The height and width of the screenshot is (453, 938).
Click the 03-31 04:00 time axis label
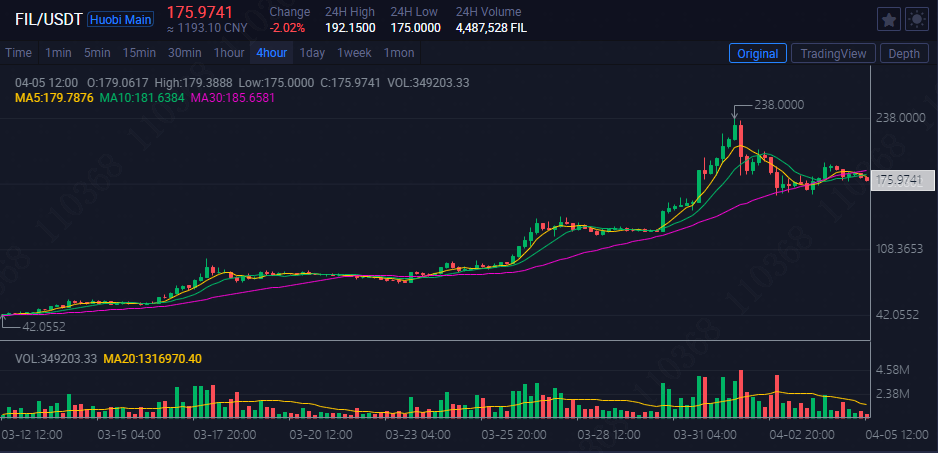[705, 433]
